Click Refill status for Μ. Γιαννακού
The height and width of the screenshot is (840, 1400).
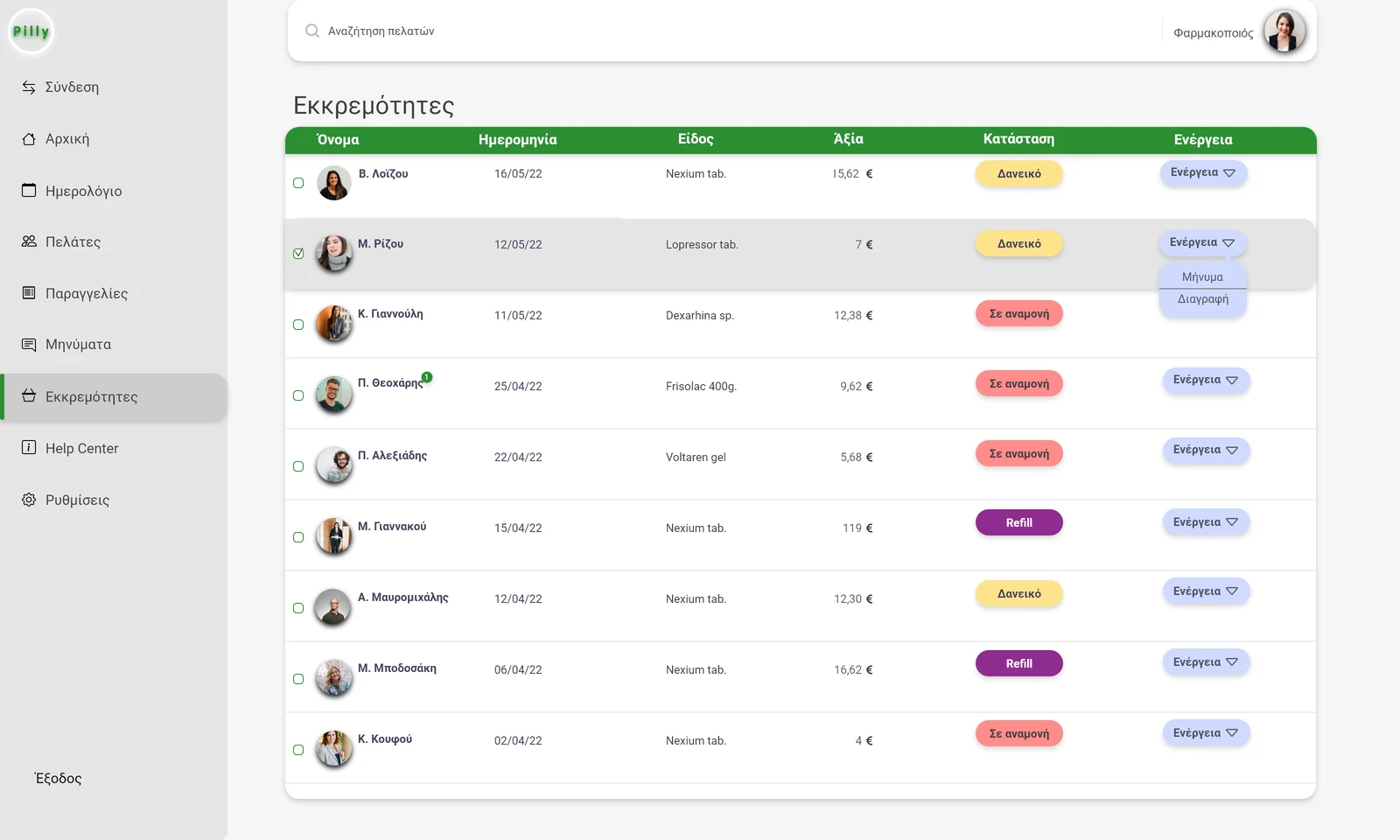1019,522
